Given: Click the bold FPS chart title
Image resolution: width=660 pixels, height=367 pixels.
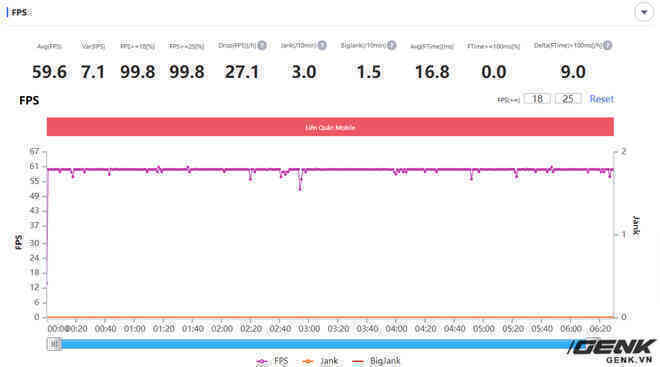Looking at the screenshot, I should point(29,101).
